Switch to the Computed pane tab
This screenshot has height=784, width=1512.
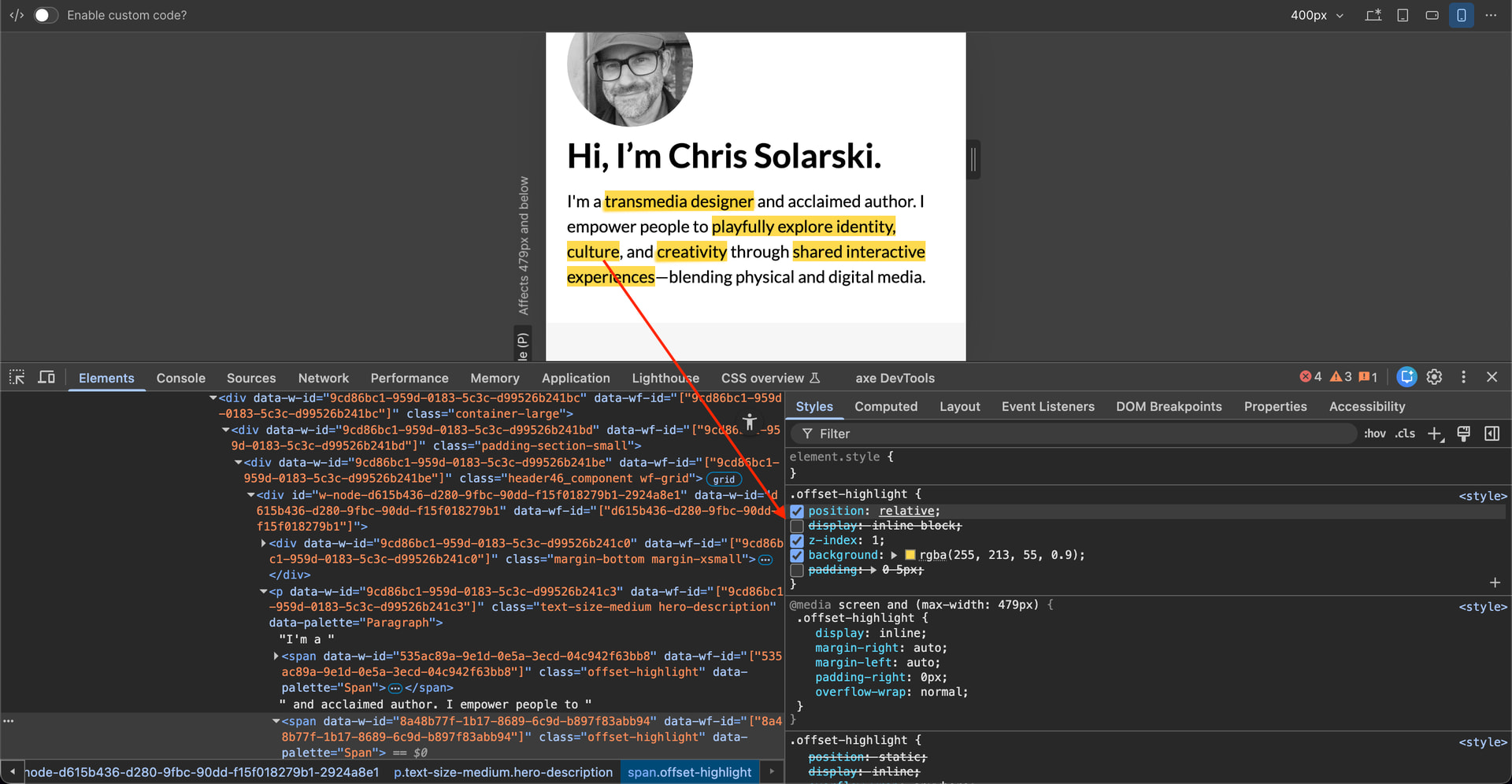coord(886,407)
